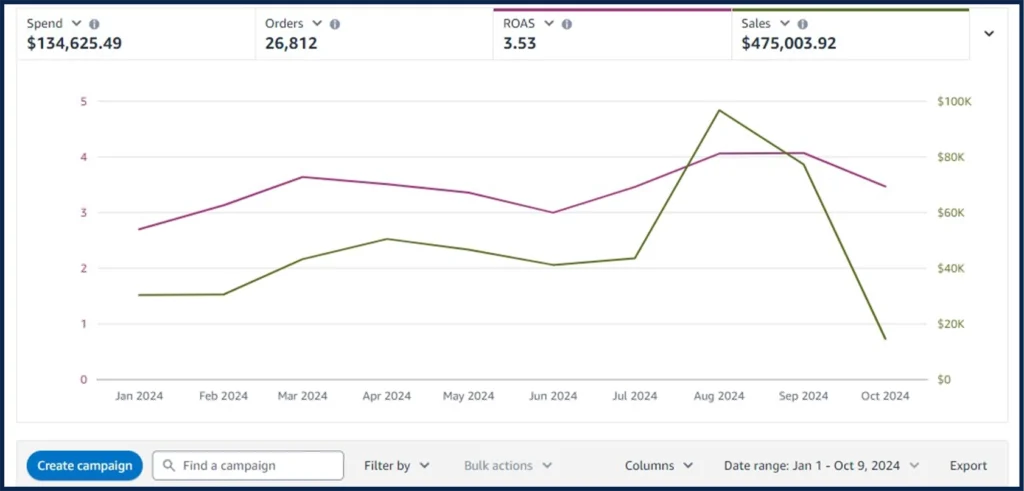
Task: Click the Create campaign button
Action: coord(85,466)
